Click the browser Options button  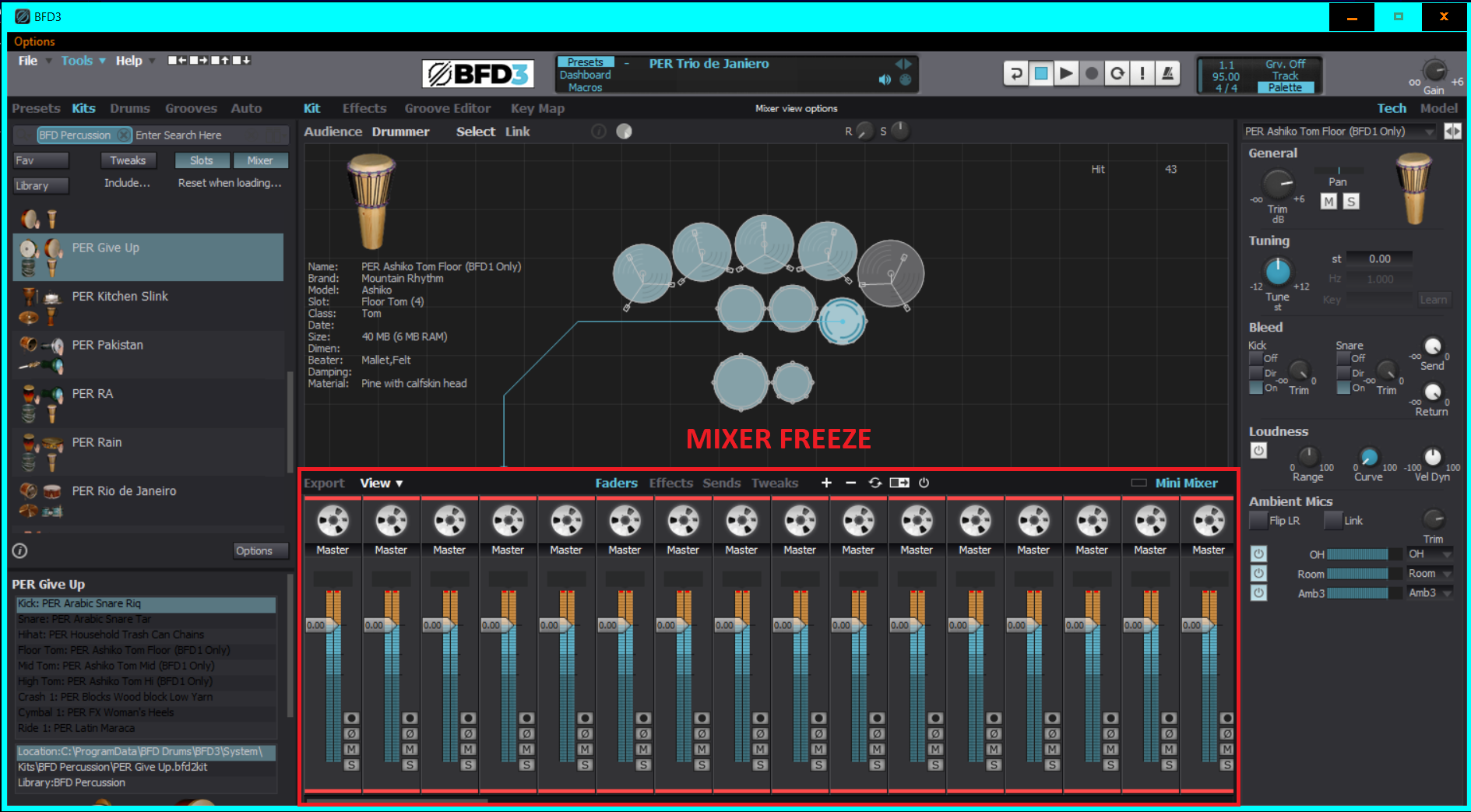click(262, 550)
